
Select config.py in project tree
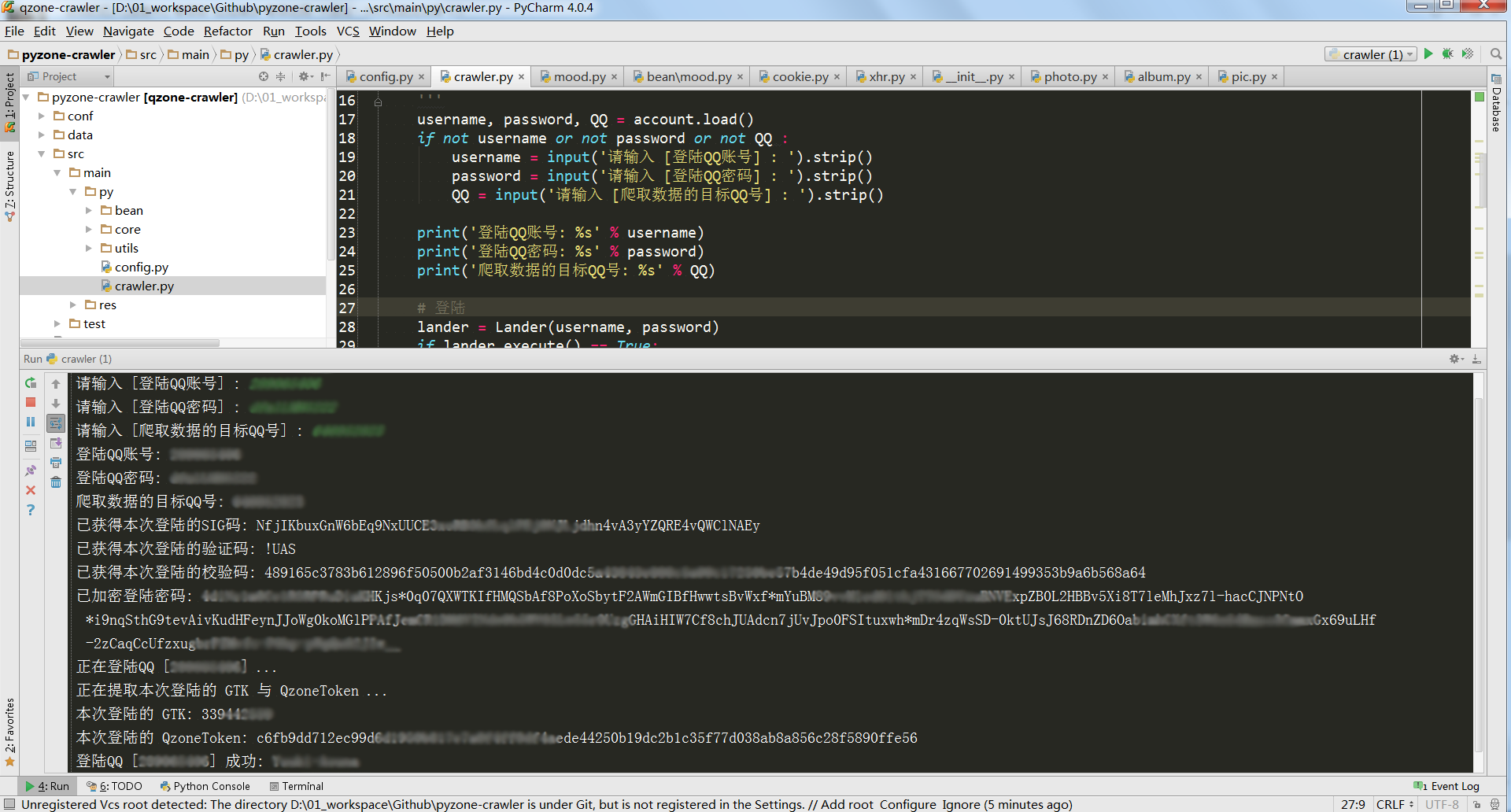141,268
